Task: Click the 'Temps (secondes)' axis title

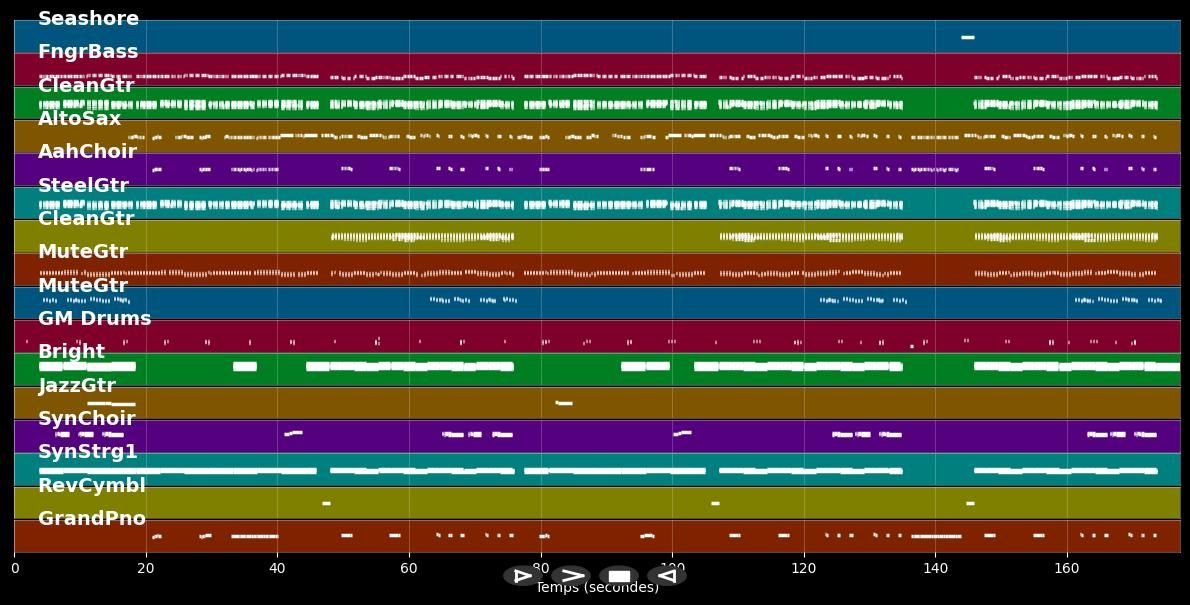Action: click(597, 588)
